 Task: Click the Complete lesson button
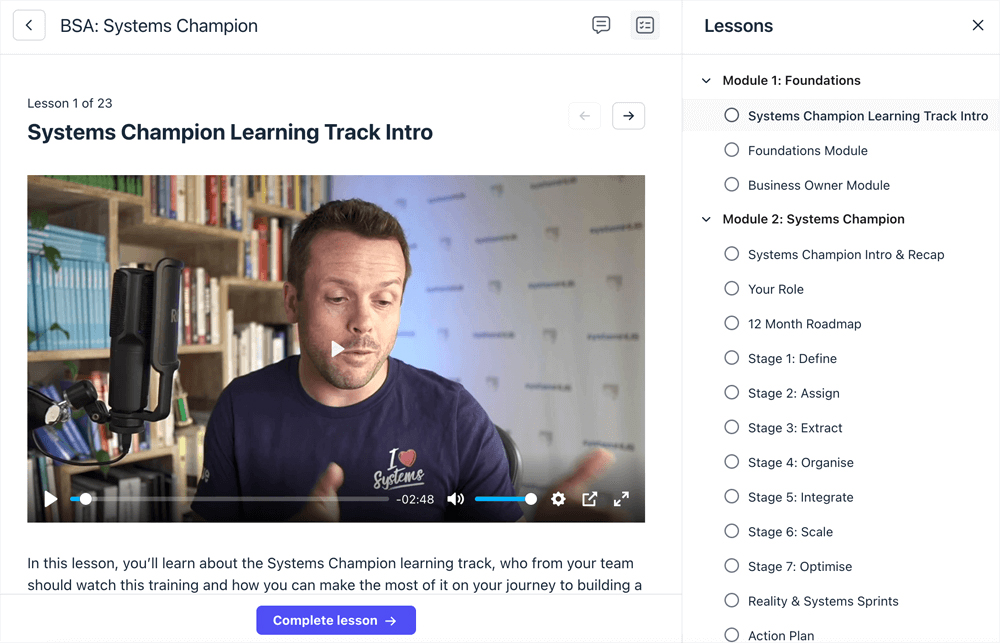coord(336,620)
